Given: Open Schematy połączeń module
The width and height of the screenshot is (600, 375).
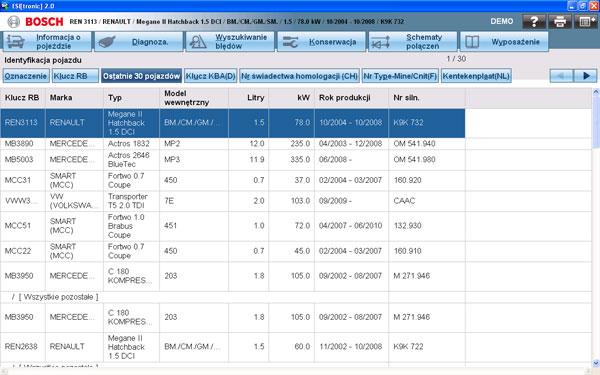Looking at the screenshot, I should click(x=413, y=42).
